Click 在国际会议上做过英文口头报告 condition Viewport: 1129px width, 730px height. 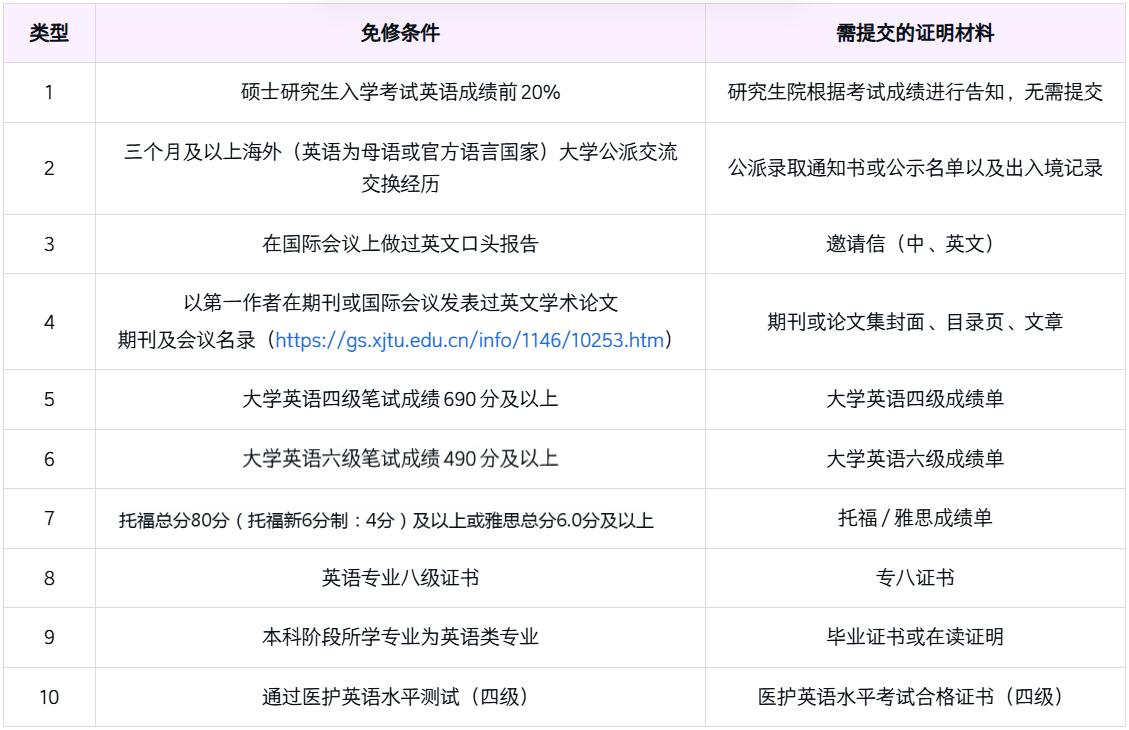tap(400, 243)
